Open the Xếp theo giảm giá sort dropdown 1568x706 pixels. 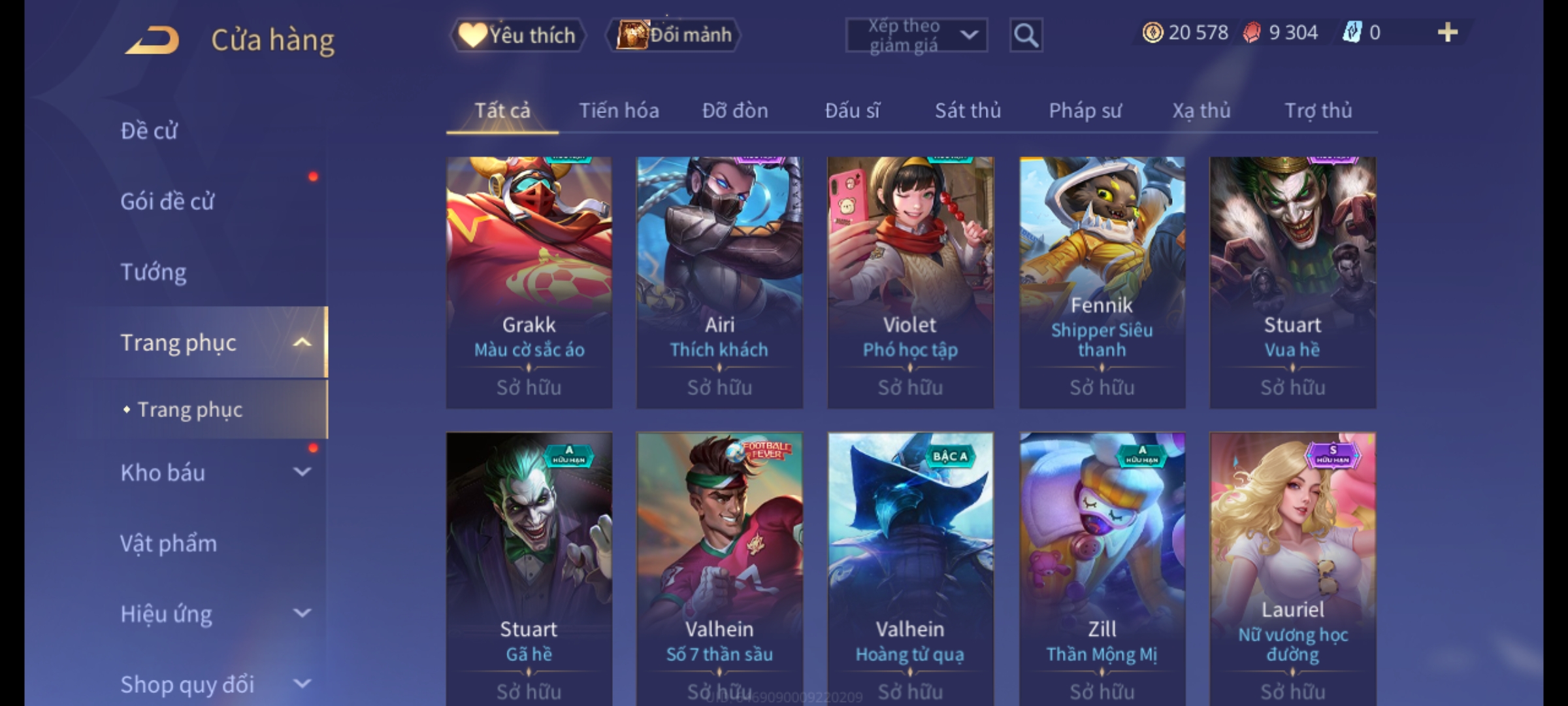tap(917, 35)
